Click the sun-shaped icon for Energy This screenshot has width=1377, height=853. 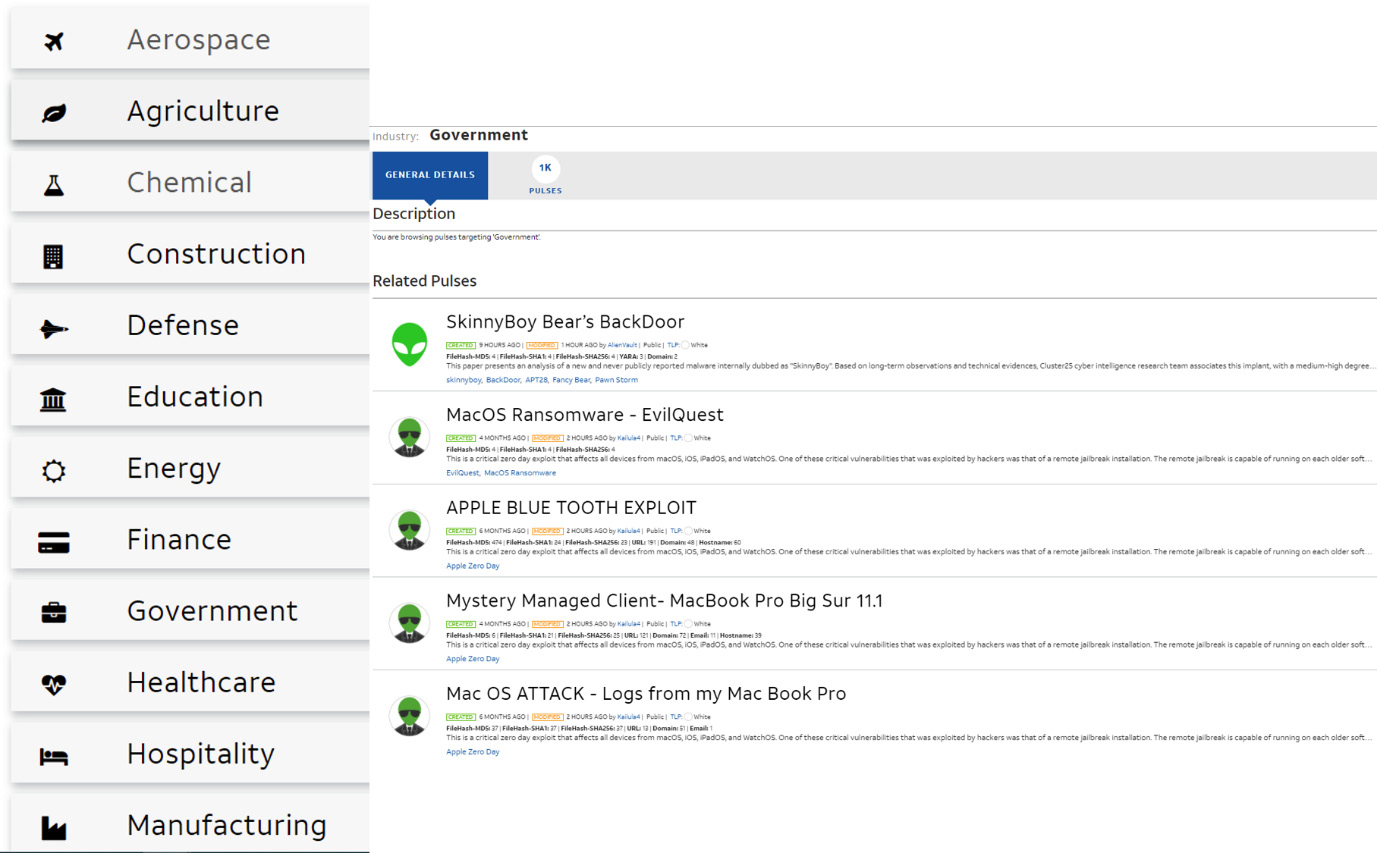point(54,471)
